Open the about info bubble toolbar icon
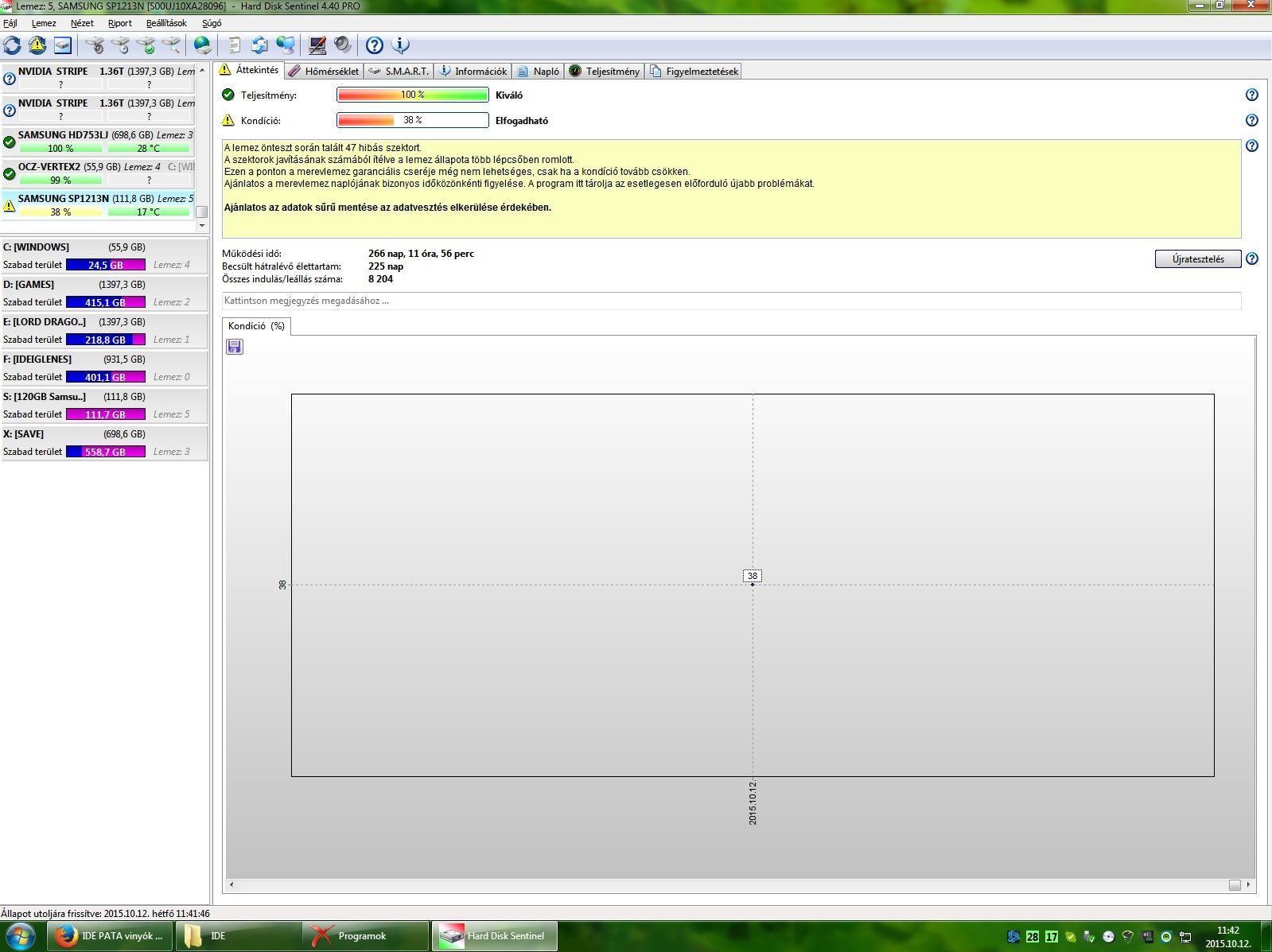The height and width of the screenshot is (952, 1272). (x=400, y=45)
